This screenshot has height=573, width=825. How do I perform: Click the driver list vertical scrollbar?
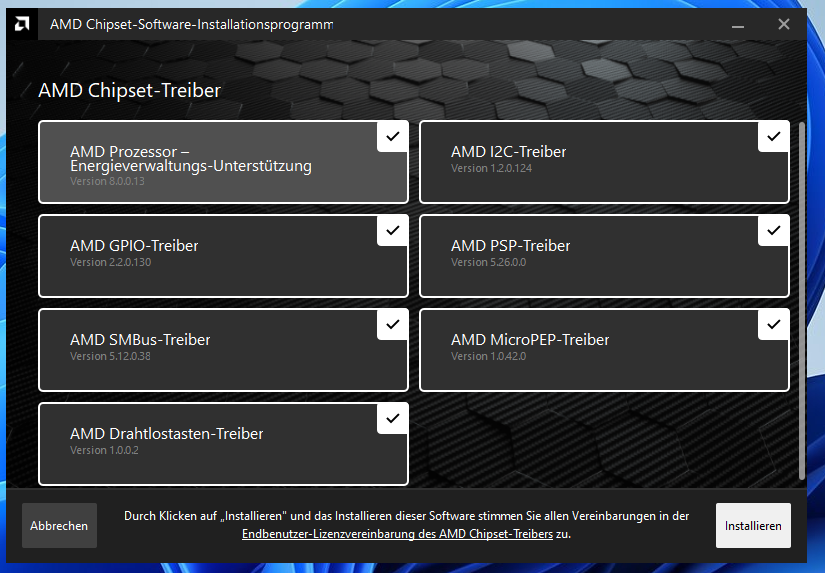coord(802,300)
